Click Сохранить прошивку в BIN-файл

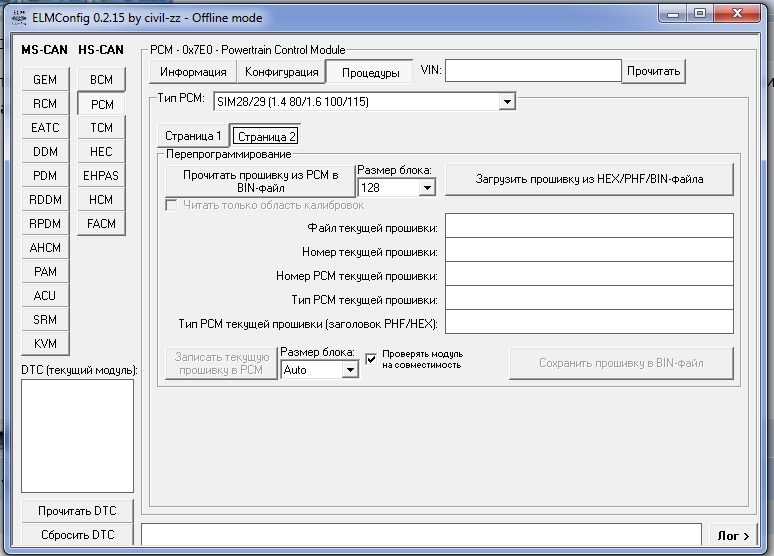tap(621, 363)
